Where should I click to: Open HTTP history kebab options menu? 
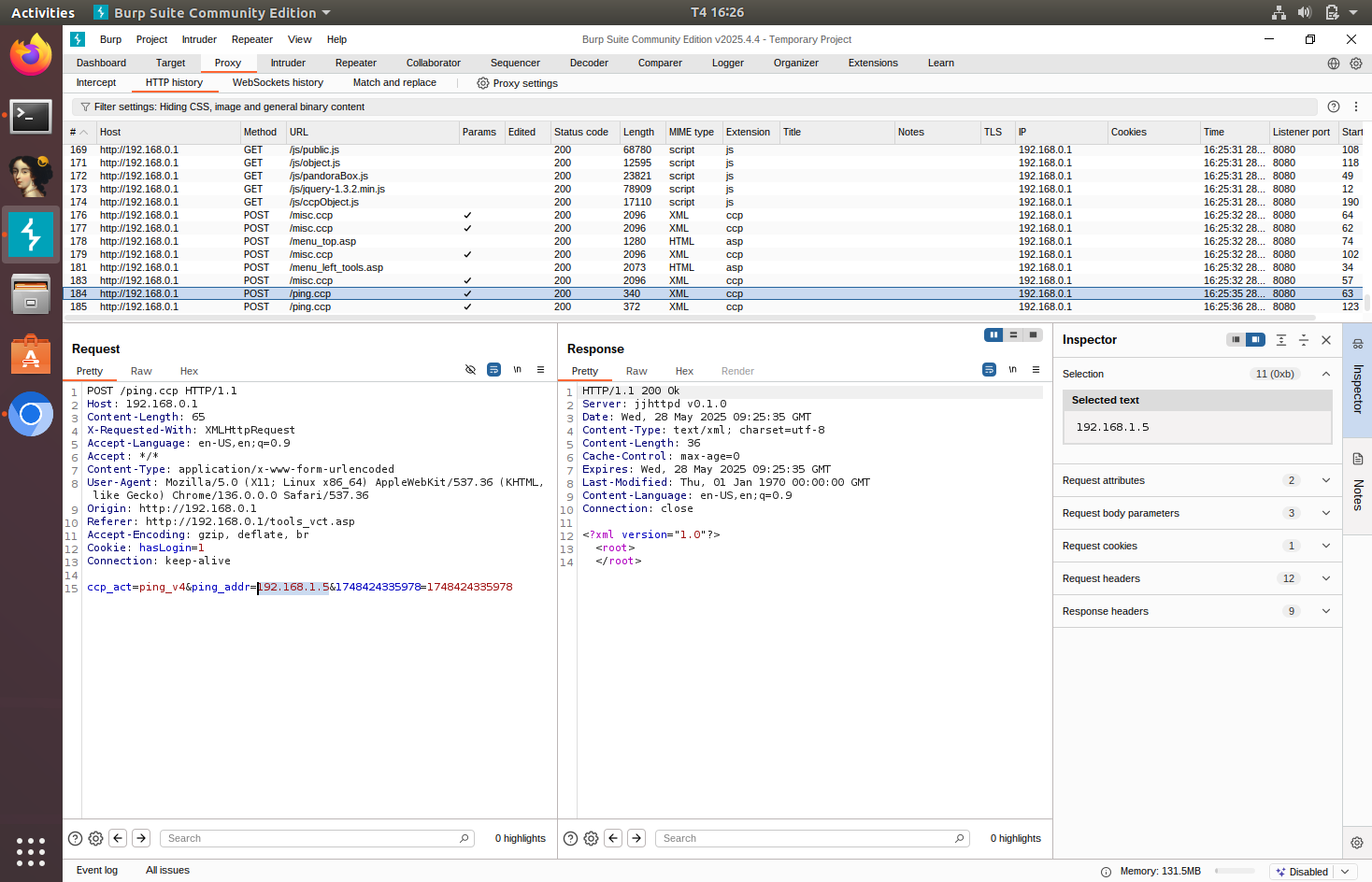[1356, 107]
